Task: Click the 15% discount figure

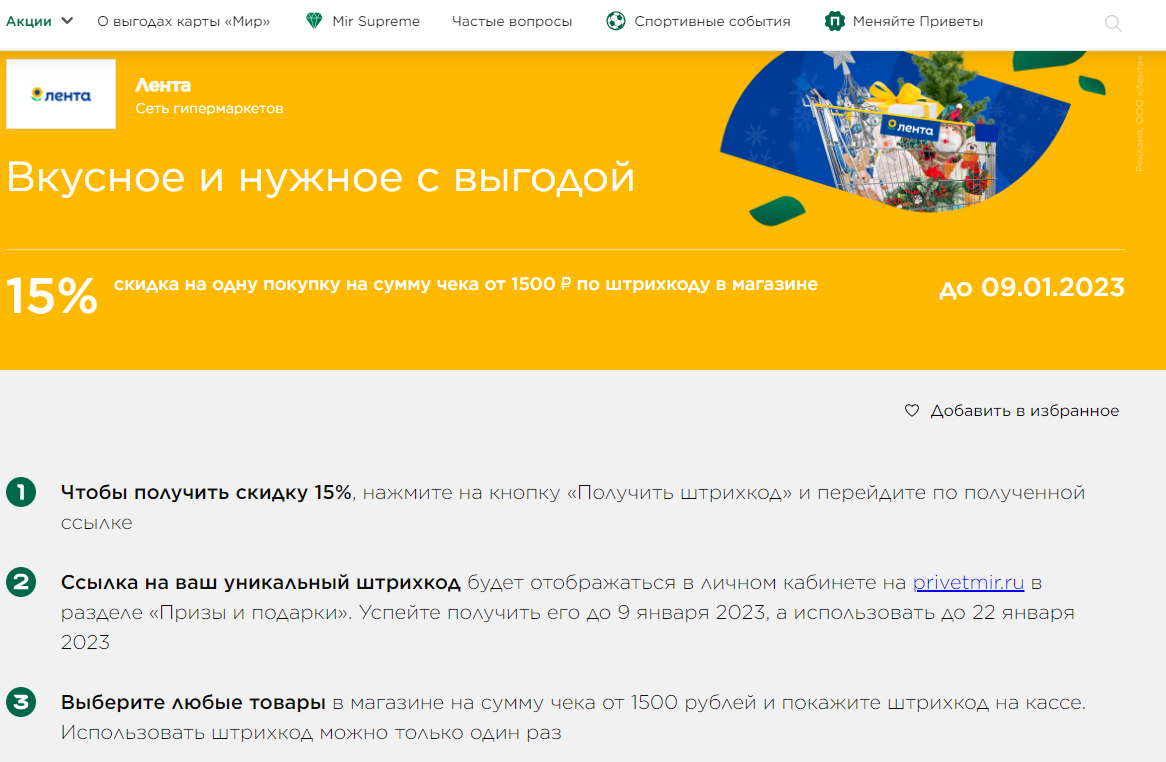Action: [x=52, y=296]
